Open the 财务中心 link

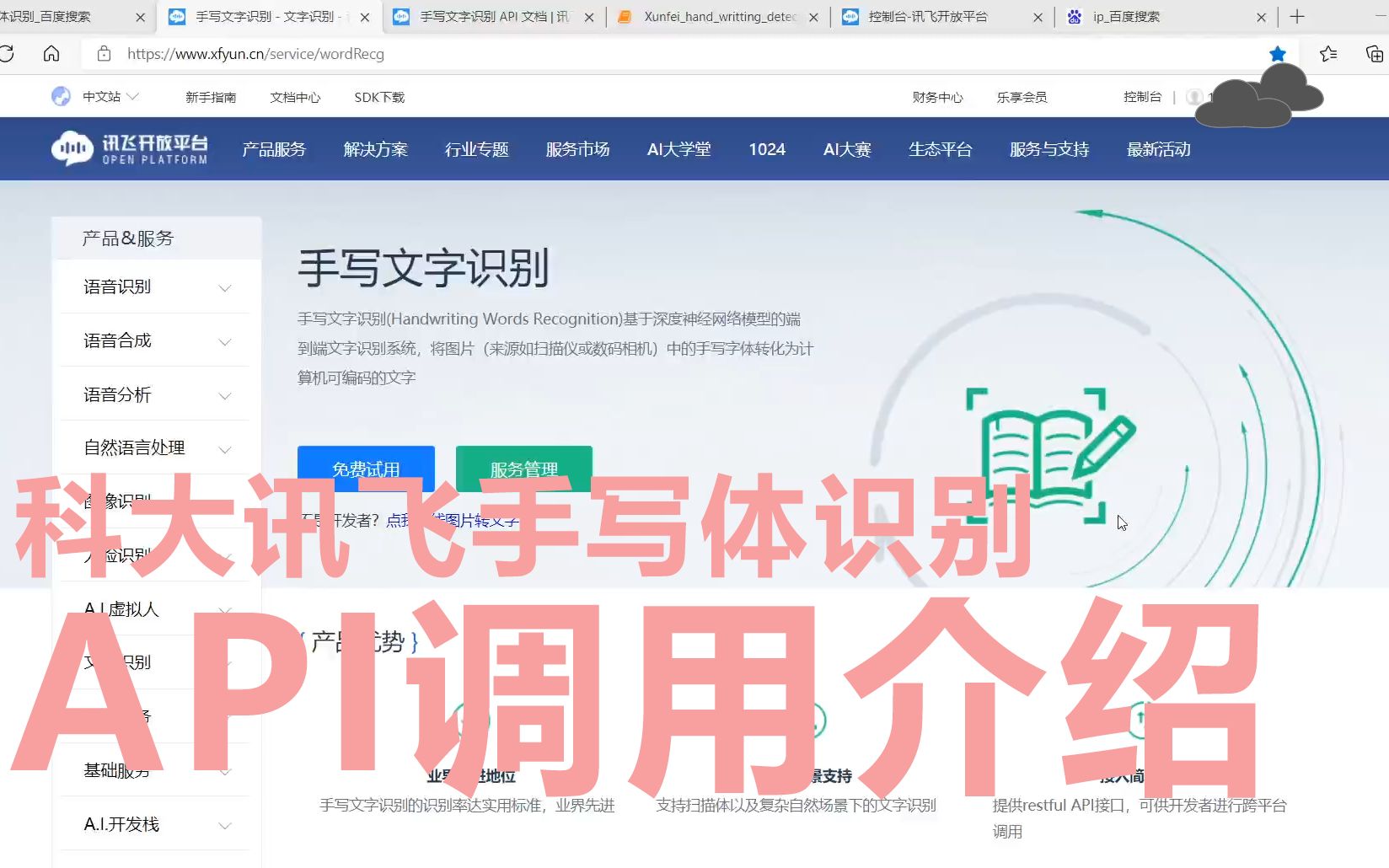click(x=937, y=97)
